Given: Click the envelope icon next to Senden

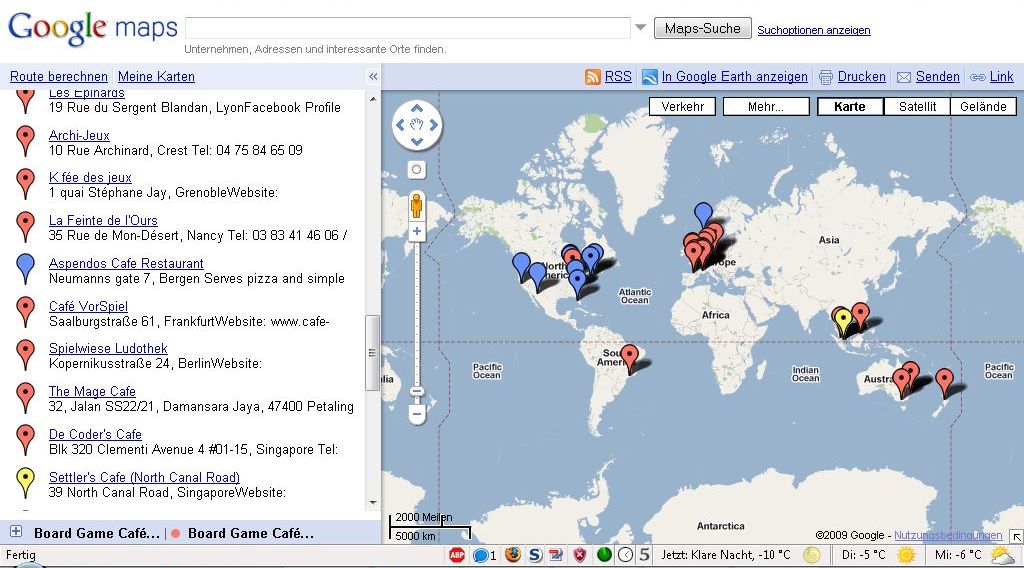Looking at the screenshot, I should (x=904, y=77).
